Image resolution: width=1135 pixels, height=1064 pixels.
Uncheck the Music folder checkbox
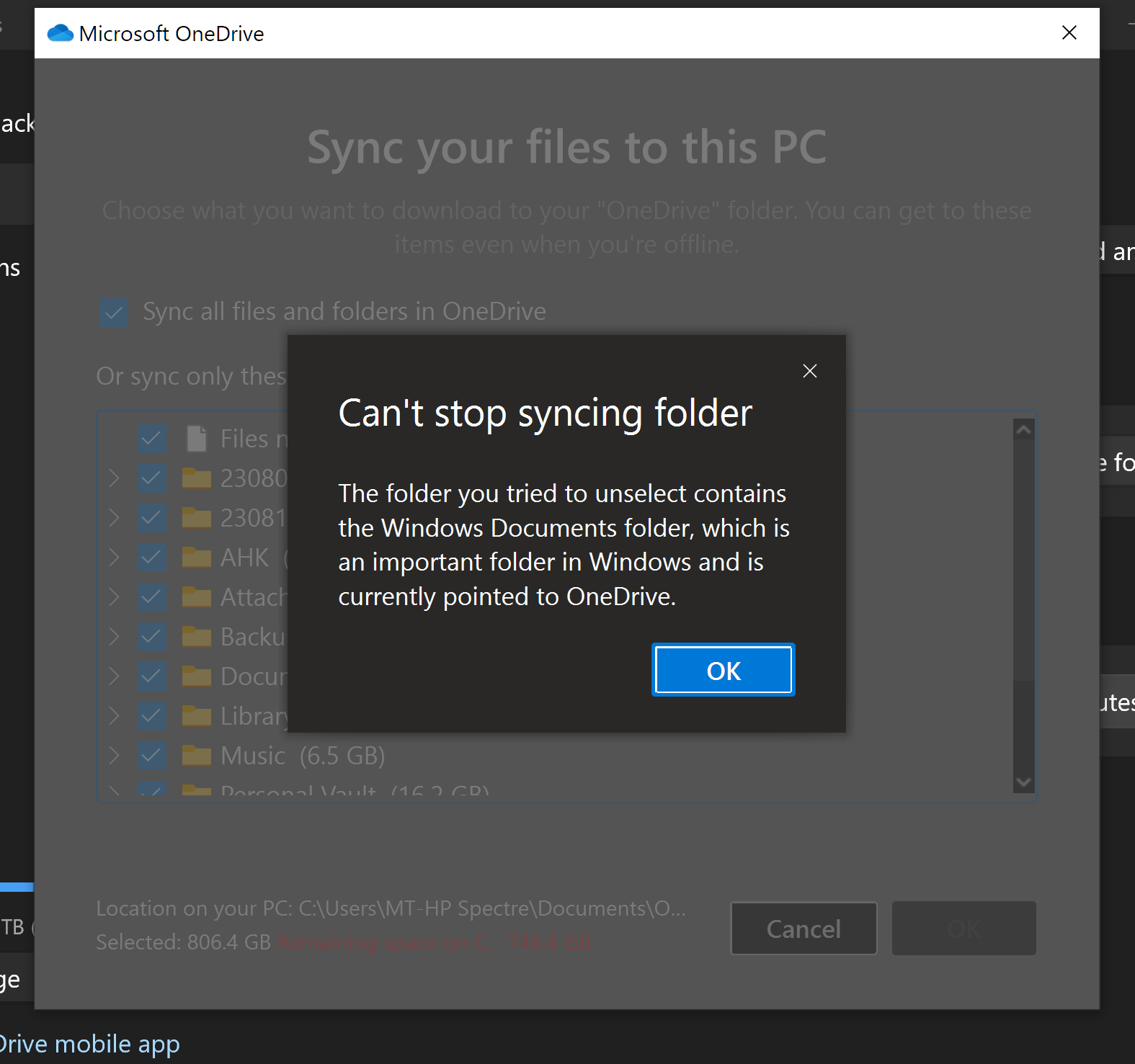(152, 755)
